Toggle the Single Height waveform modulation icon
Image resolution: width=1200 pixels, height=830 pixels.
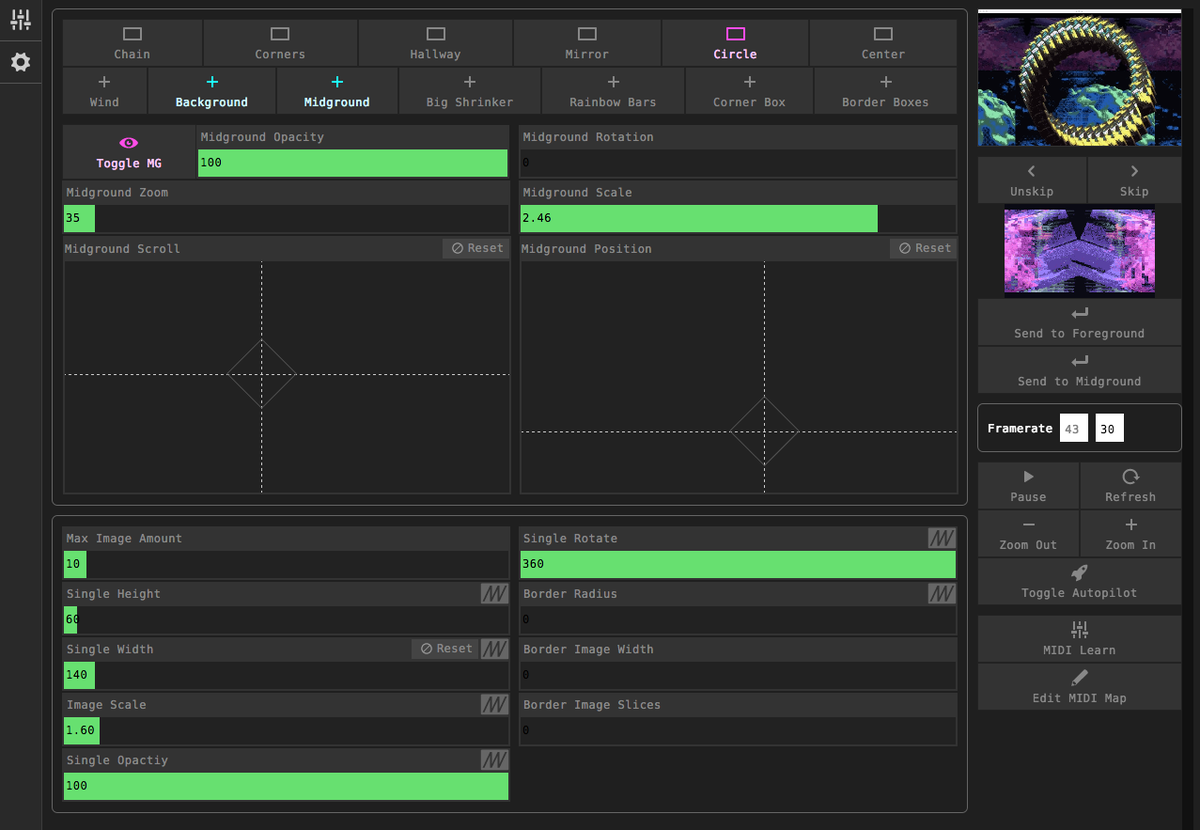[x=495, y=594]
